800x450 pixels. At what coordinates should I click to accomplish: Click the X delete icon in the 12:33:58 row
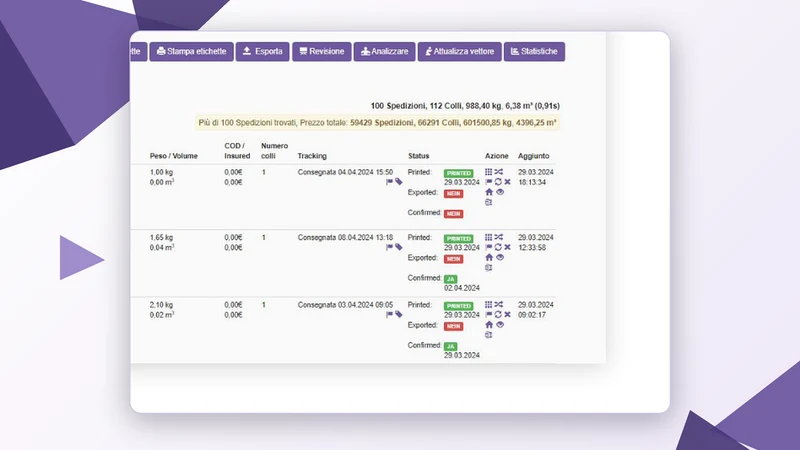[507, 247]
